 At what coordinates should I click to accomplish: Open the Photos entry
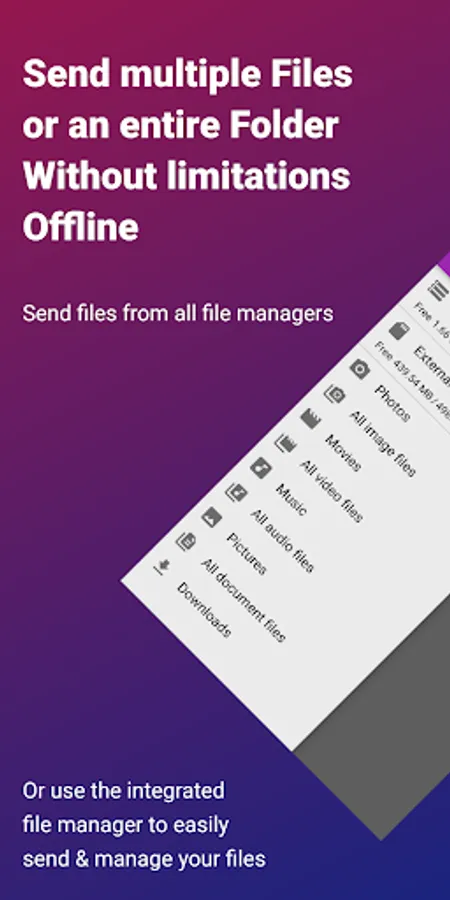tap(393, 404)
